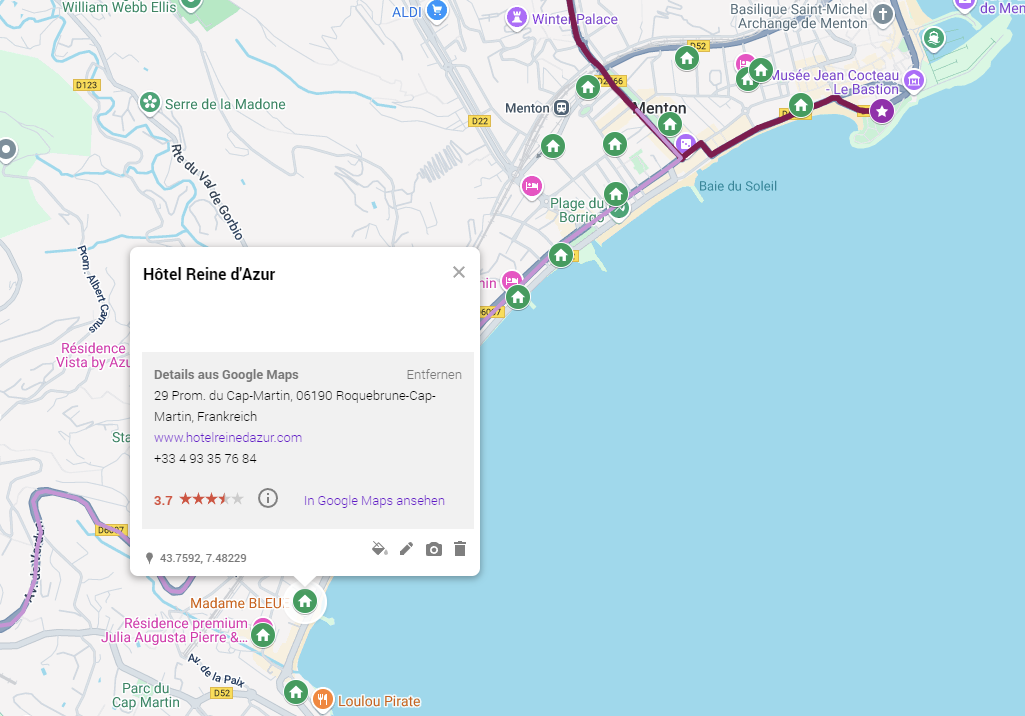
Task: Open www.hotelreinedazur.com website link
Action: 228,437
